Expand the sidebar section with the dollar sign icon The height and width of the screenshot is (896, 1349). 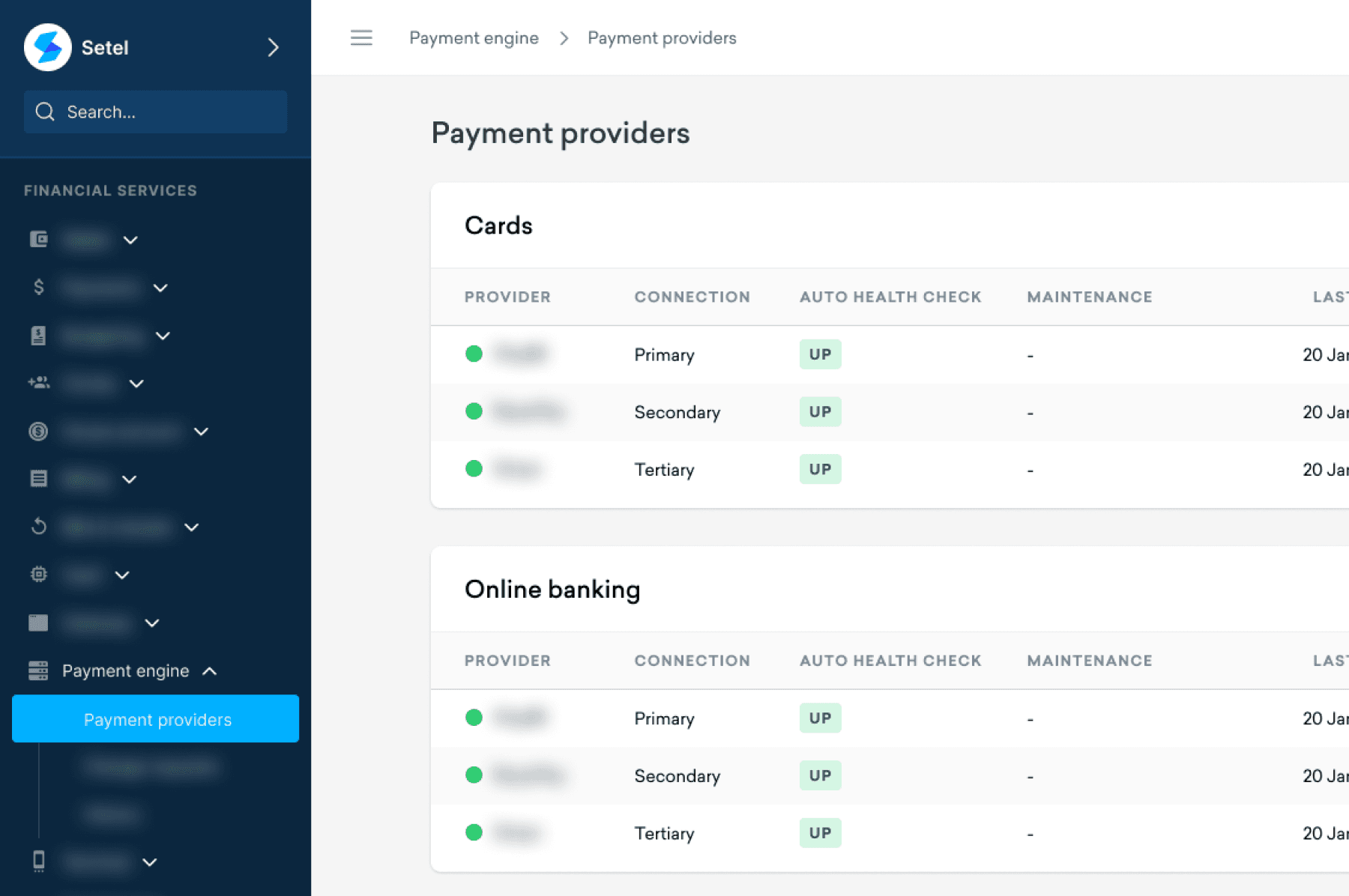pos(160,288)
